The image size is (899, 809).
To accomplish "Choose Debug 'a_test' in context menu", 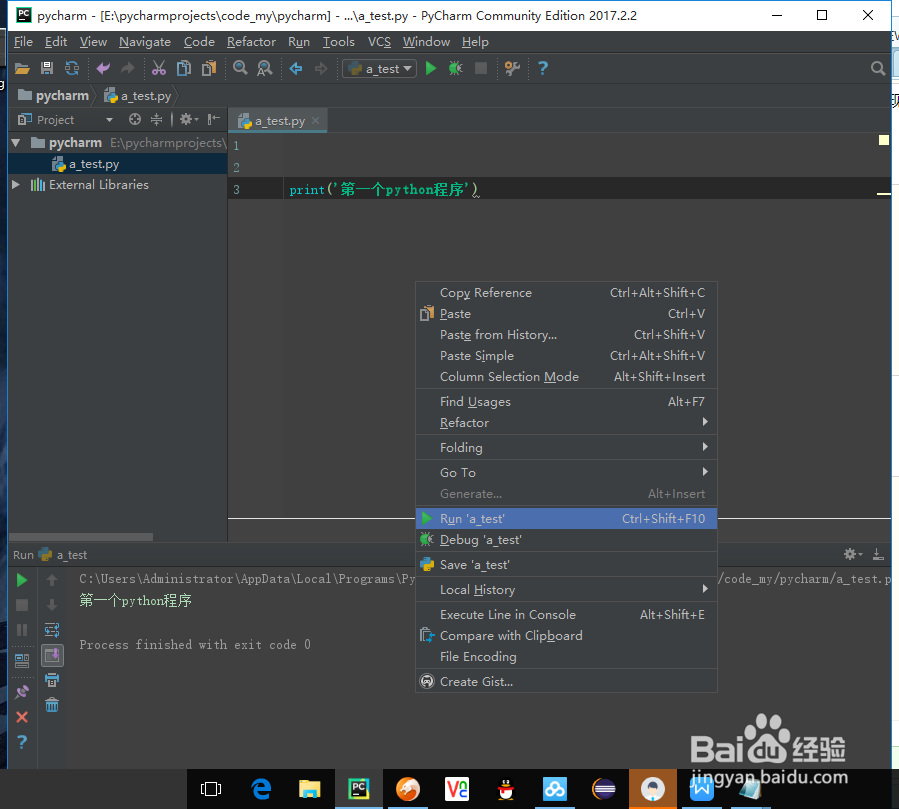I will coord(566,540).
